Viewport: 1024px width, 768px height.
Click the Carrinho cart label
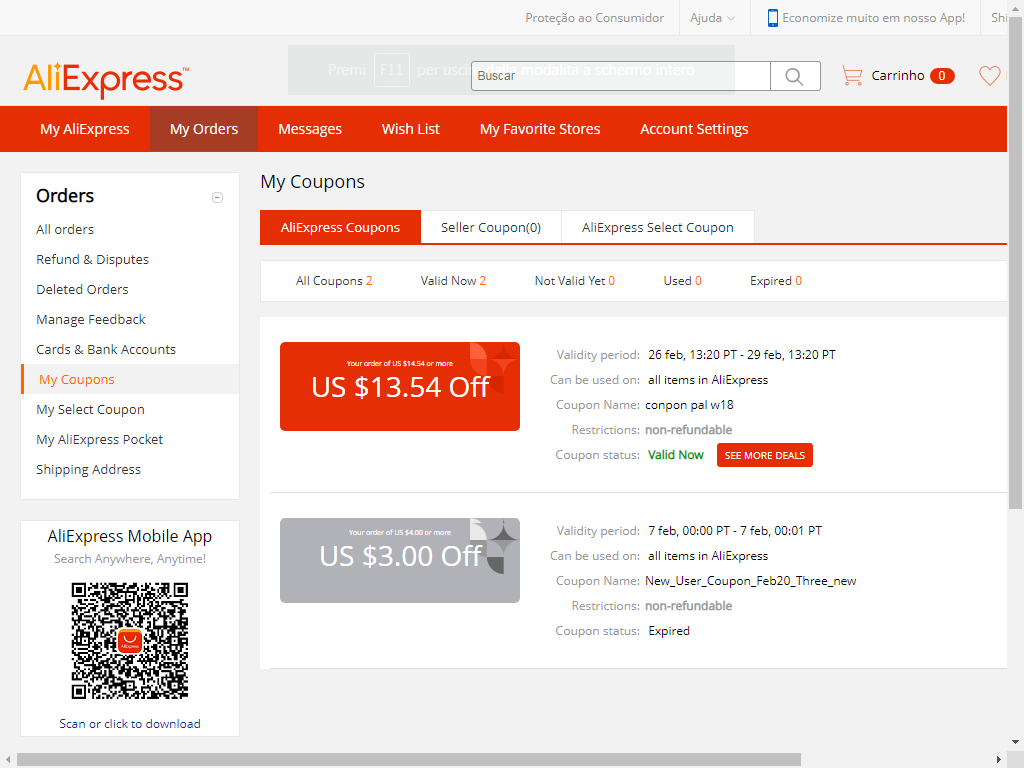pos(898,76)
